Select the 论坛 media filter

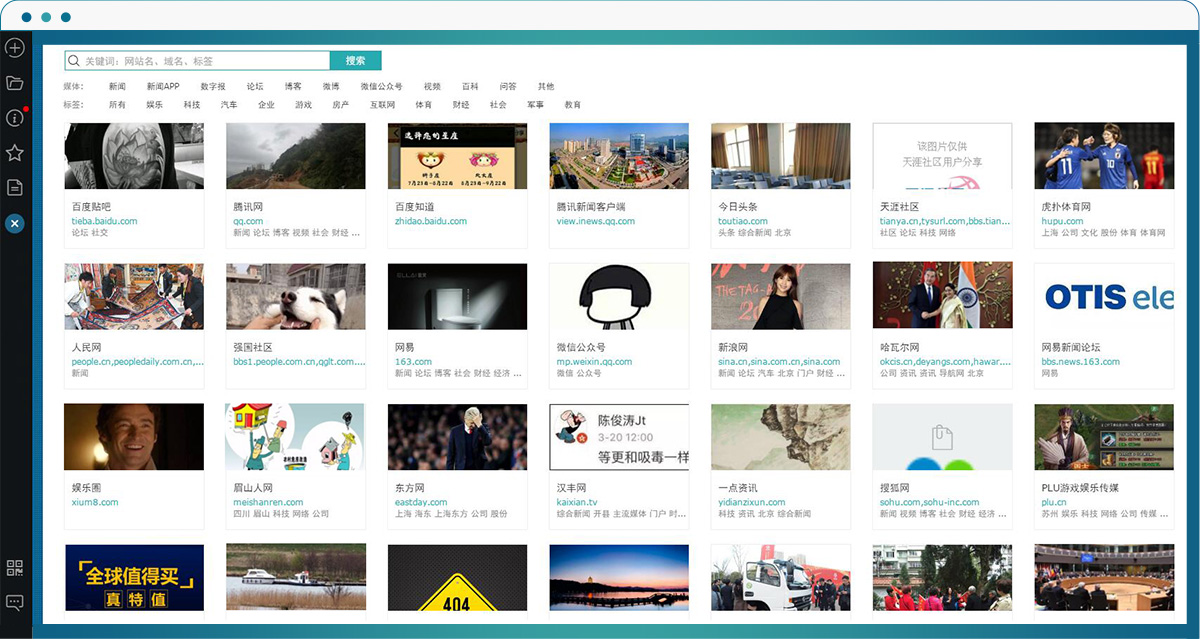click(x=255, y=87)
